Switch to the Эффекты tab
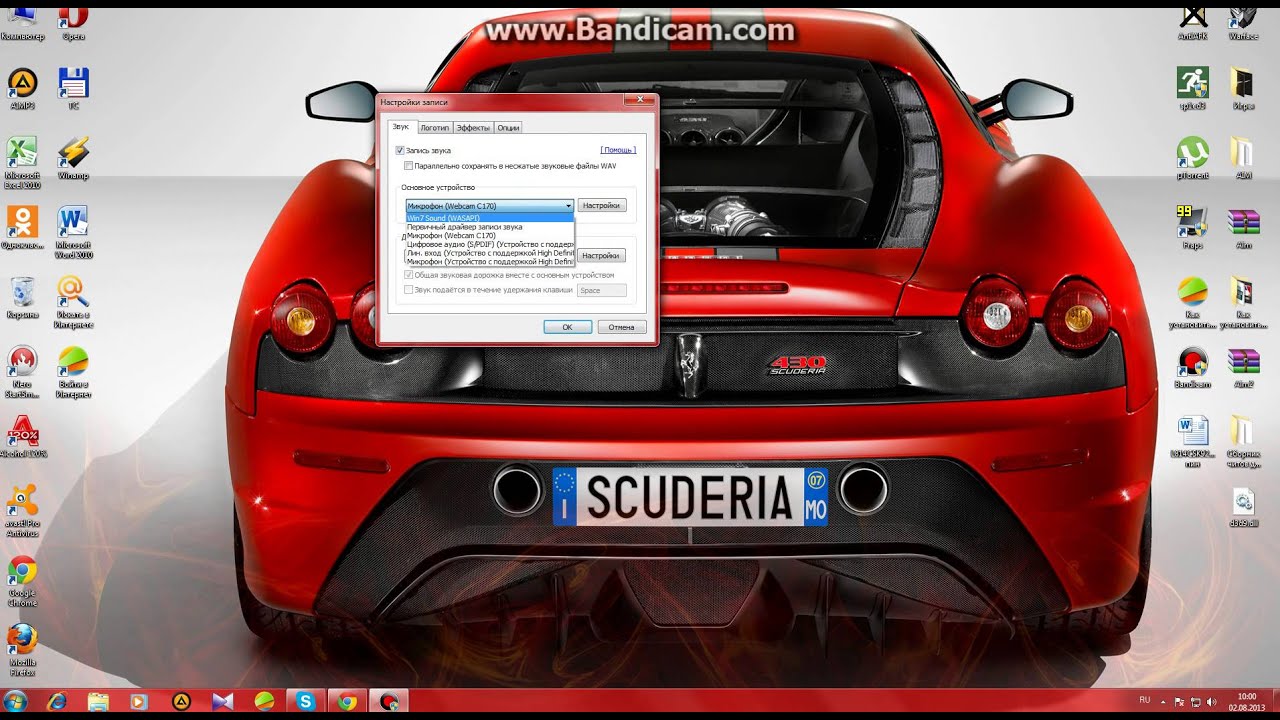 point(473,128)
